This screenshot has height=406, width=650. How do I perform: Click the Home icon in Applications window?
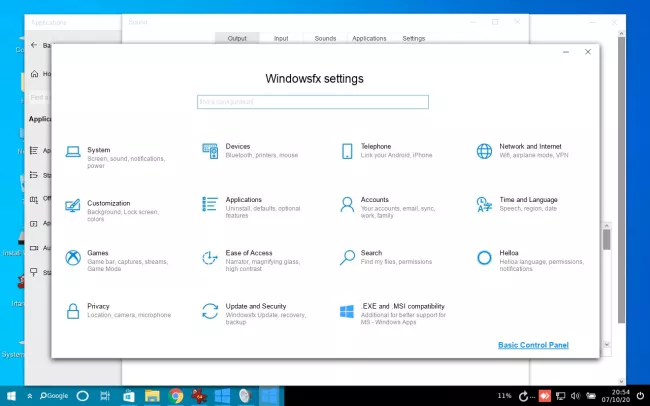[x=34, y=74]
